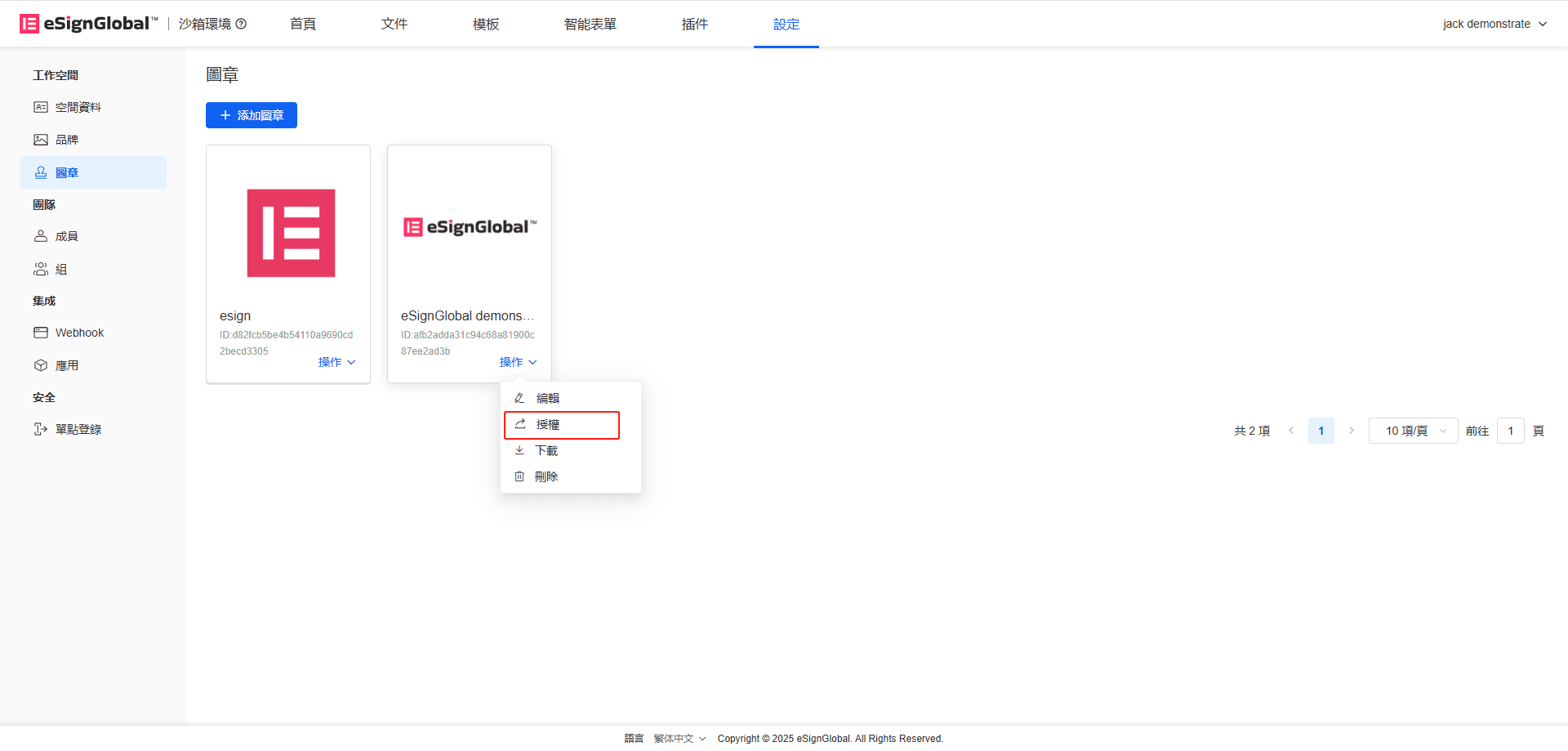Image resolution: width=1568 pixels, height=751 pixels.
Task: Open the 10 項/頁 page size dropdown
Action: coord(1414,431)
